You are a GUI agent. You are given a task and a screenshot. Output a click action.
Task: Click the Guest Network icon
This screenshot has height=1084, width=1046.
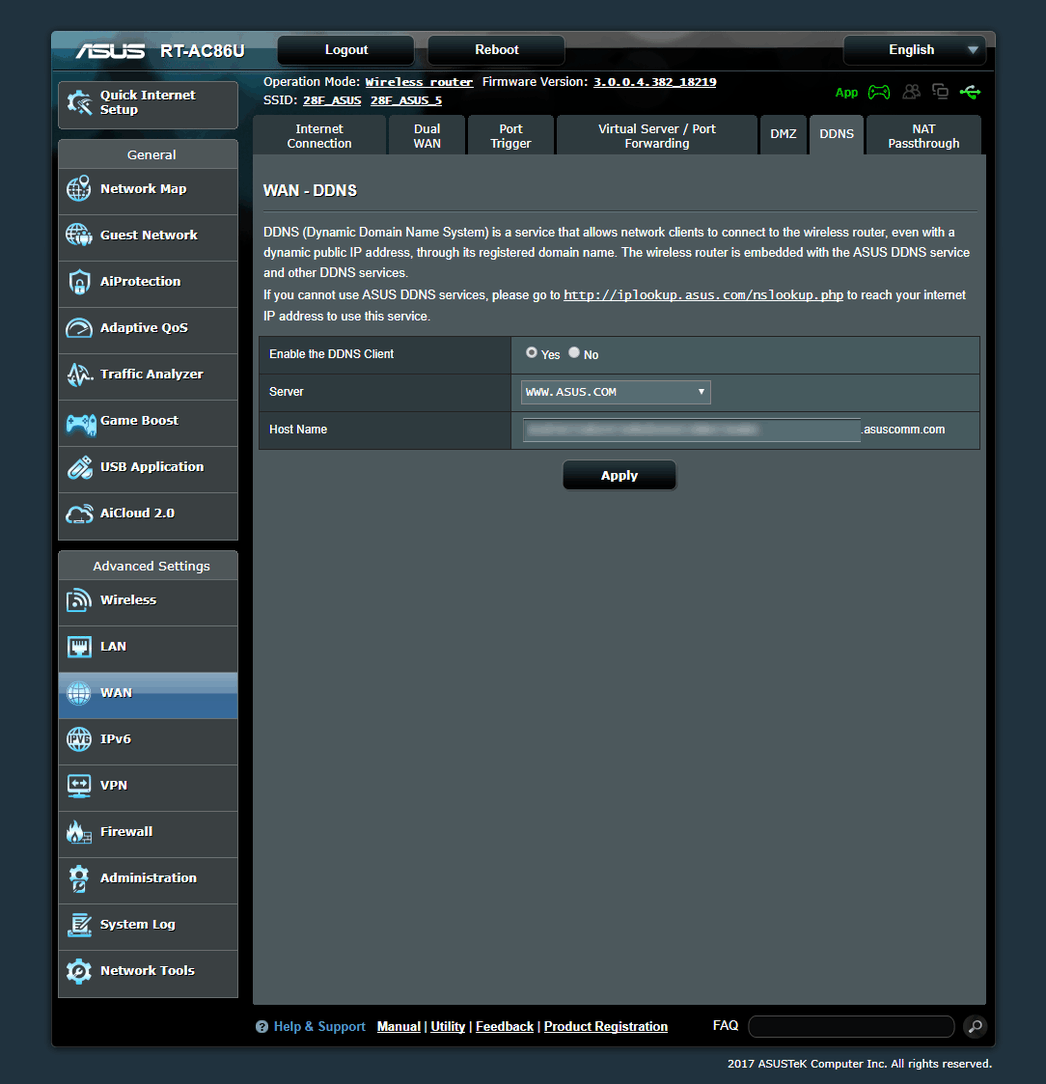coord(79,235)
